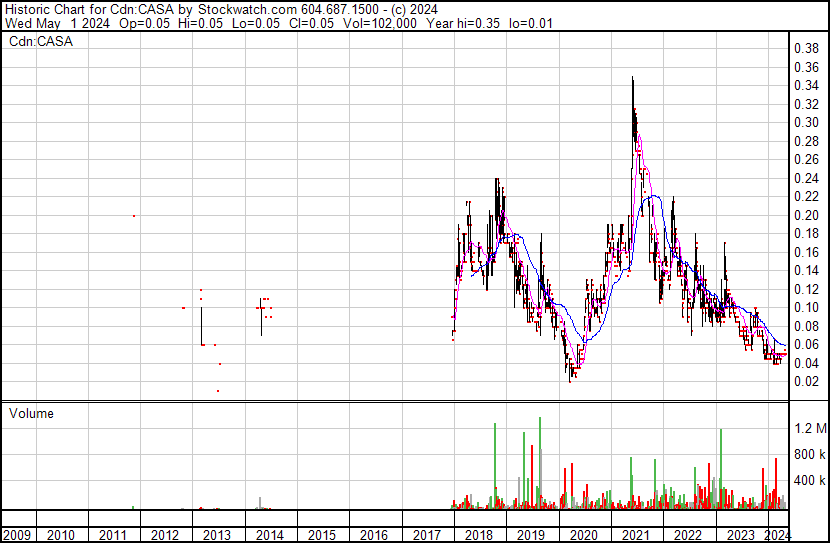Click the 2022 year label

(687, 535)
